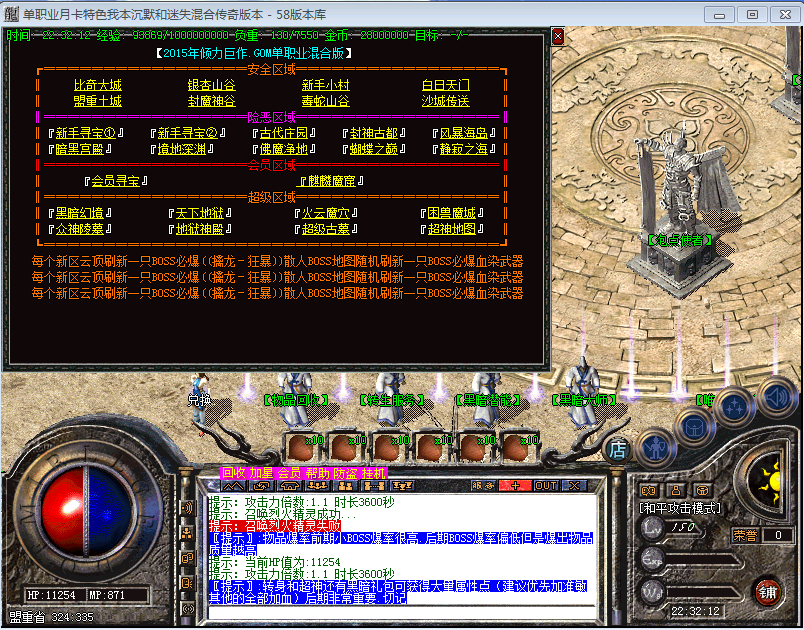
Task: Go to 火云魔穴
Action: point(326,213)
